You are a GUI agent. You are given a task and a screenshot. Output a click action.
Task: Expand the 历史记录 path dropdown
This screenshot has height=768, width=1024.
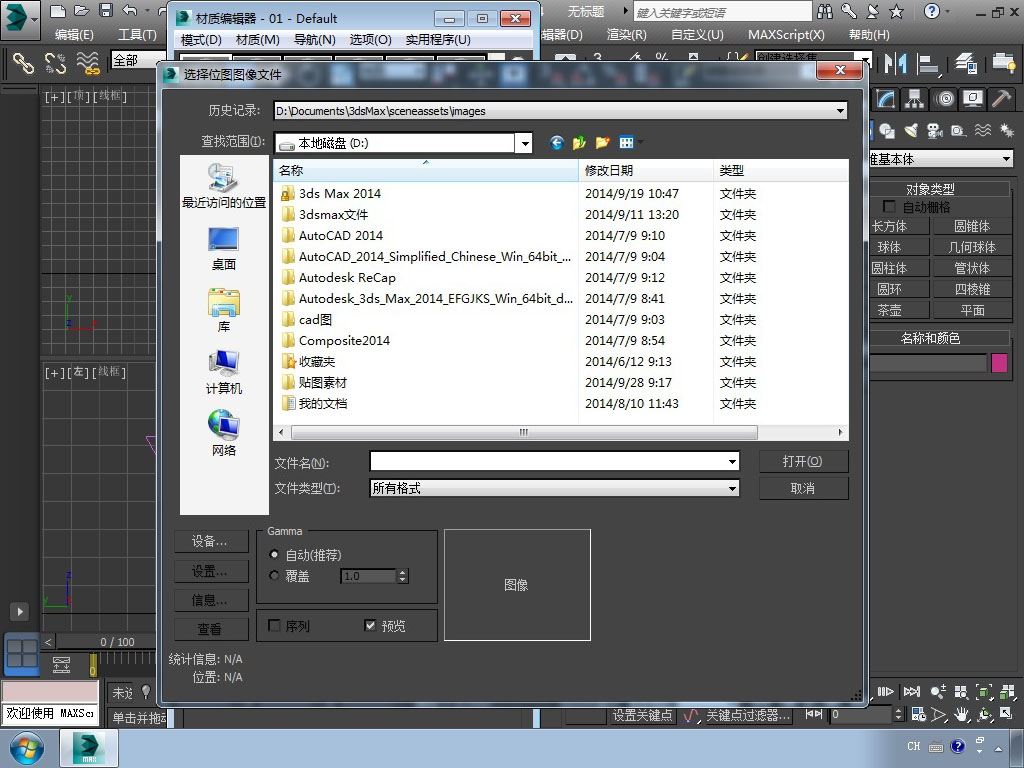840,111
